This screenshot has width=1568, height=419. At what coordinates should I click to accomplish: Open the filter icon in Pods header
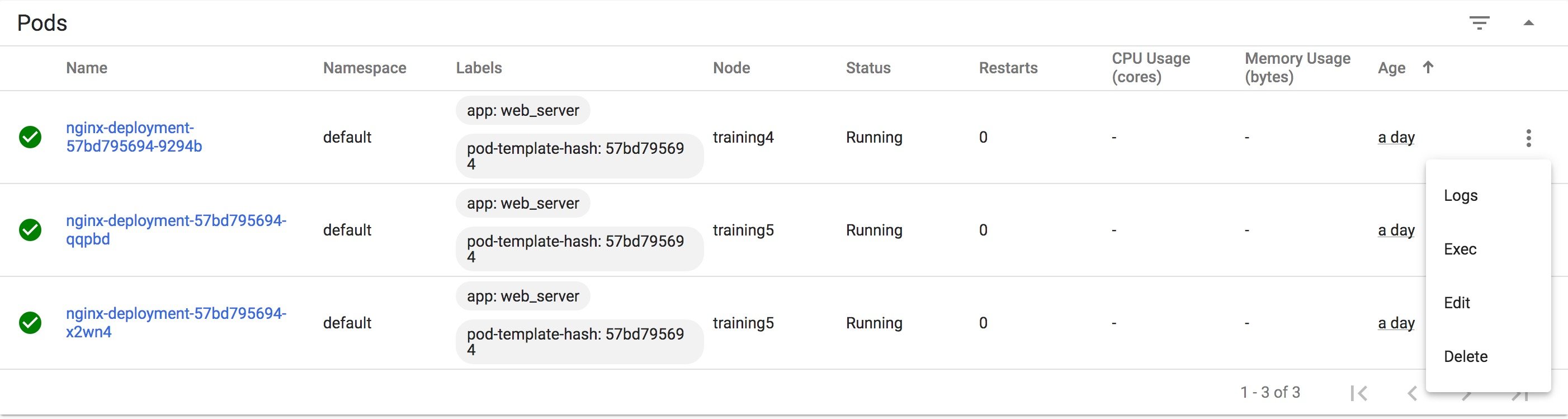pos(1479,23)
